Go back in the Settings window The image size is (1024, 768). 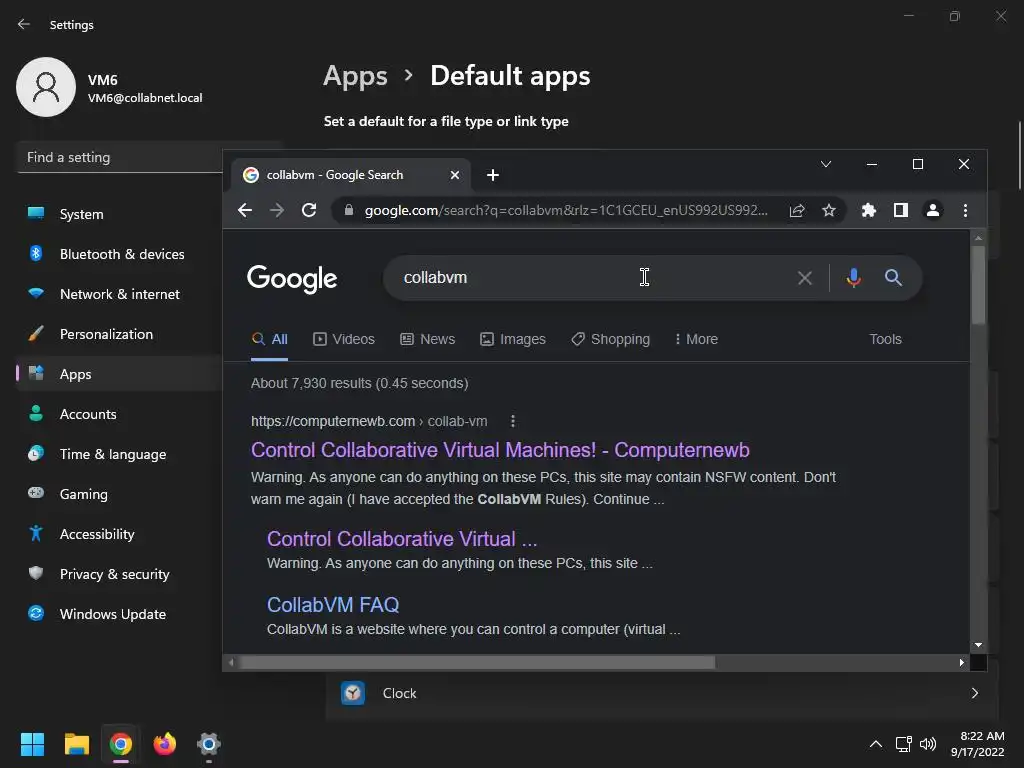(x=24, y=24)
